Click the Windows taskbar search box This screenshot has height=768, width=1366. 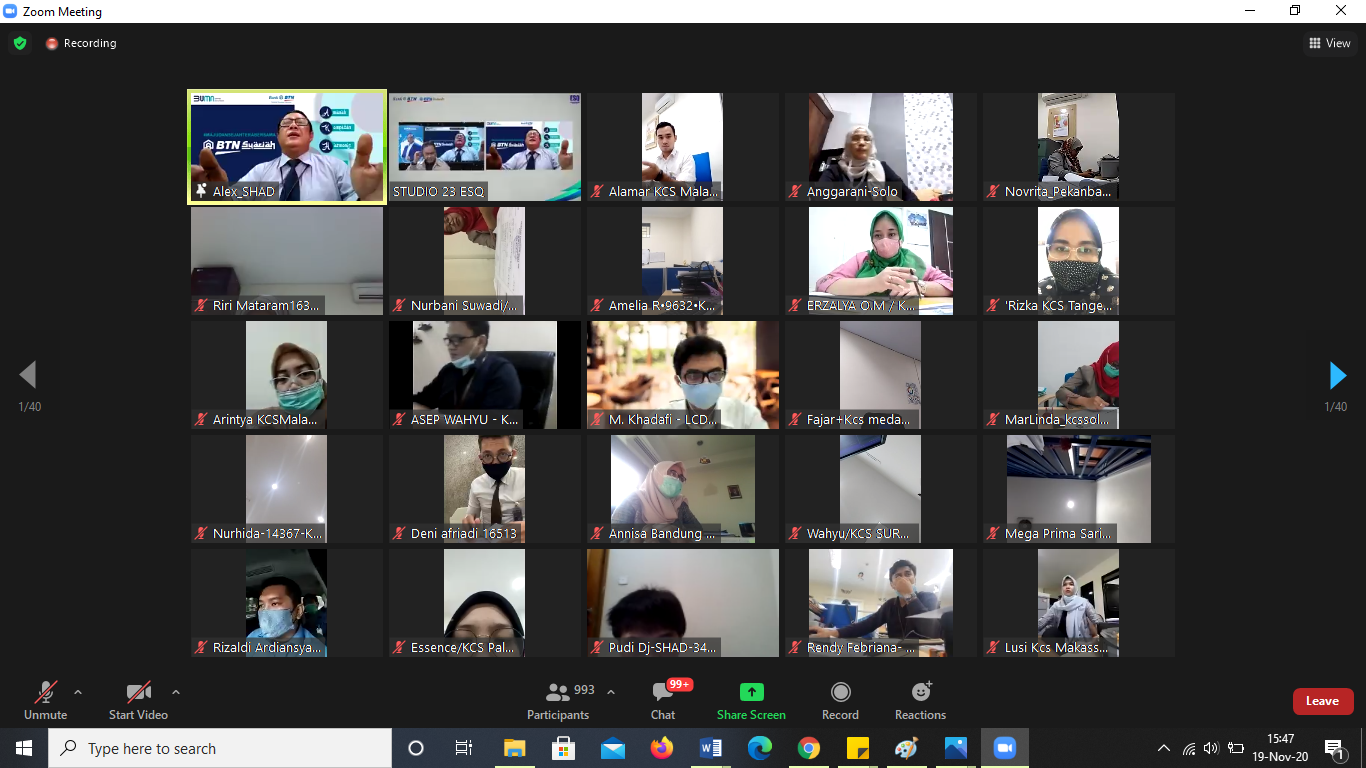220,748
